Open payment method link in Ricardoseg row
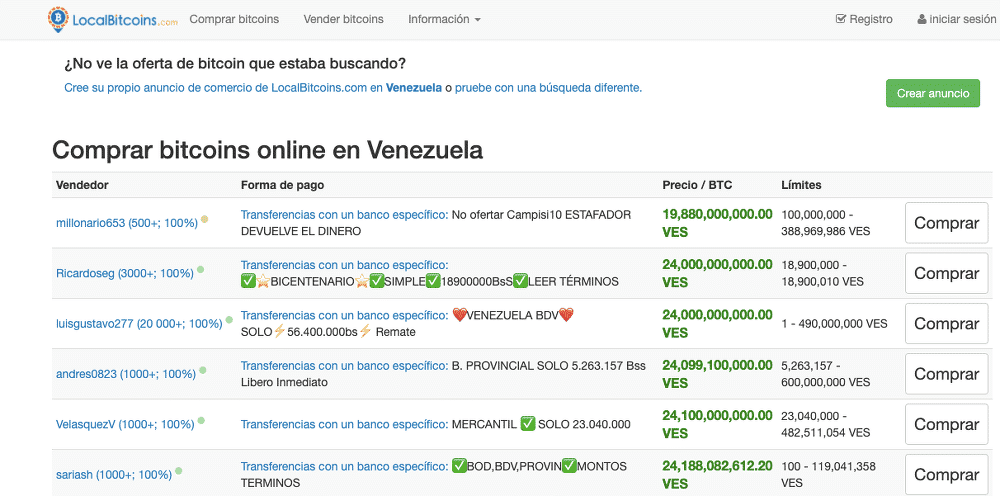The height and width of the screenshot is (496, 1000). pyautogui.click(x=344, y=265)
